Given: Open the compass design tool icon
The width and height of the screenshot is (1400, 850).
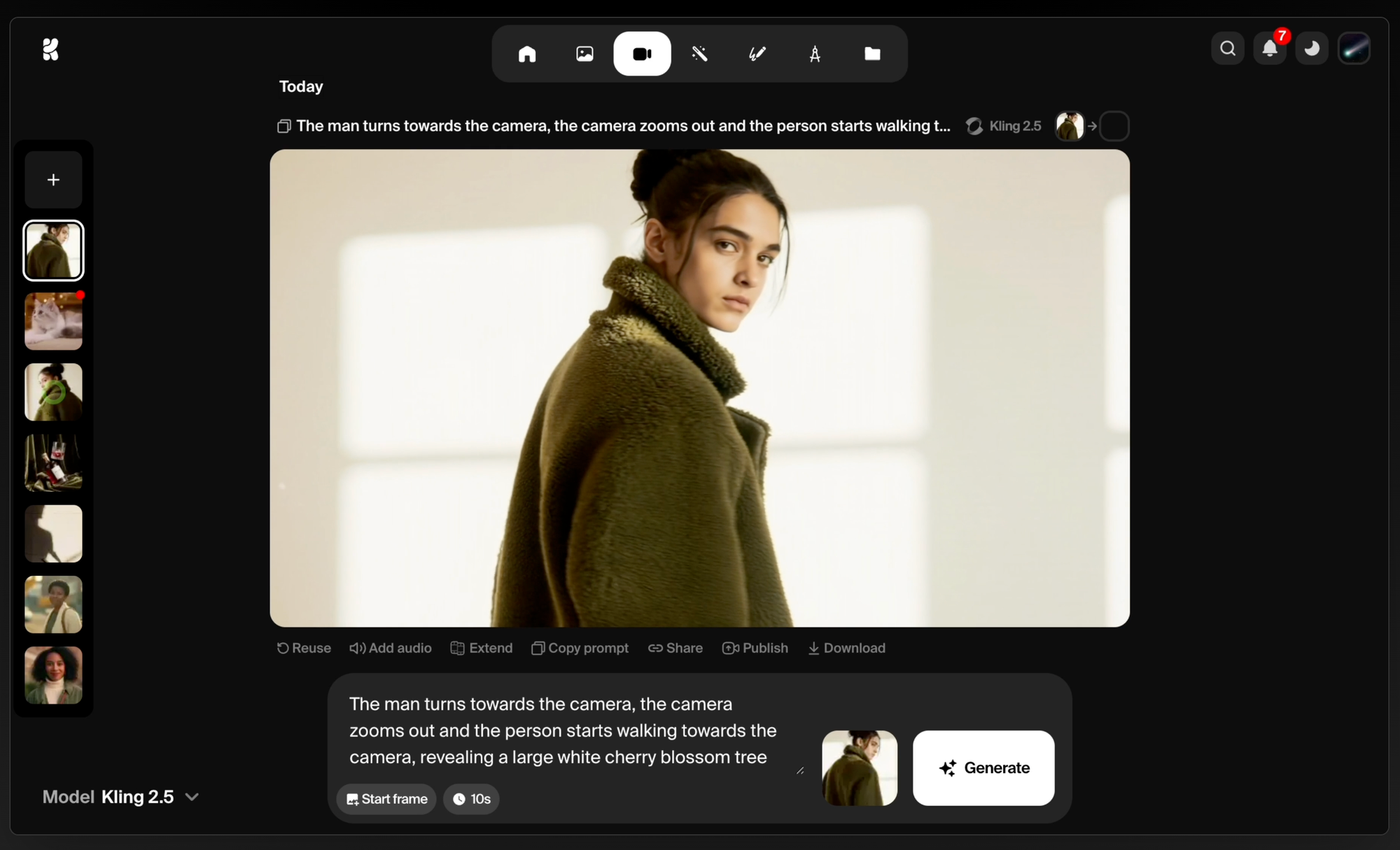Looking at the screenshot, I should pos(815,54).
